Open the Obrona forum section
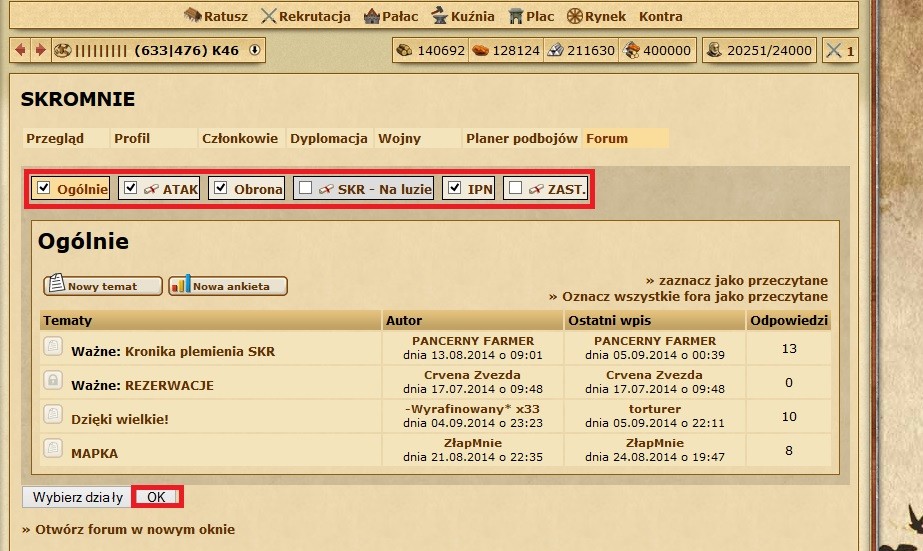Viewport: 923px width, 551px height. point(258,190)
